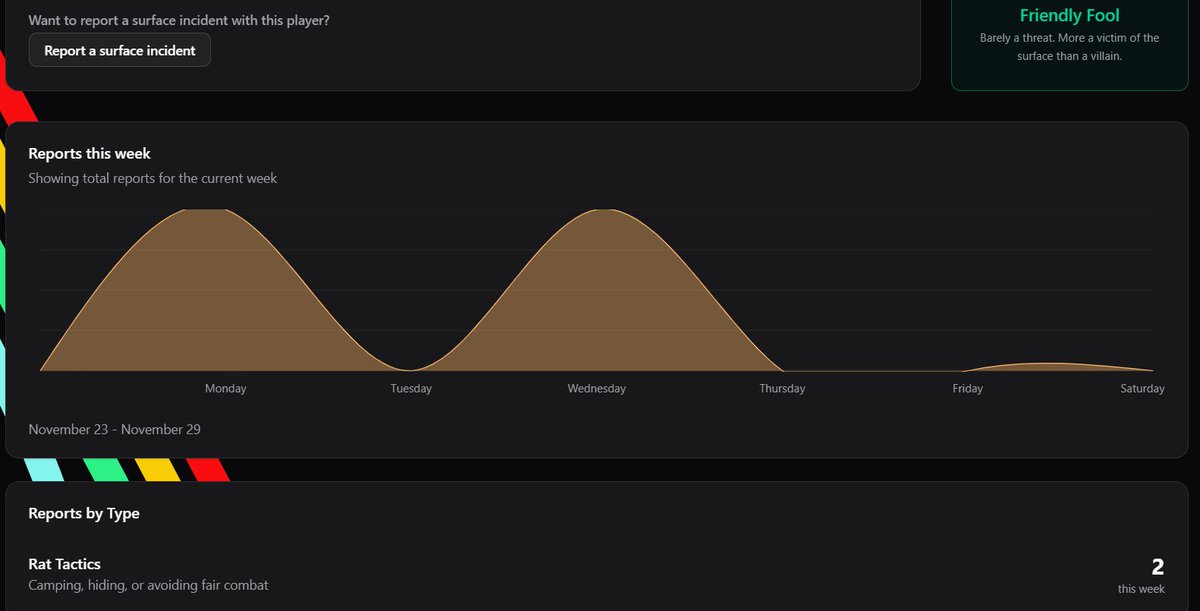The height and width of the screenshot is (611, 1200).
Task: Click the small Friday bump on the chart
Action: point(1040,365)
